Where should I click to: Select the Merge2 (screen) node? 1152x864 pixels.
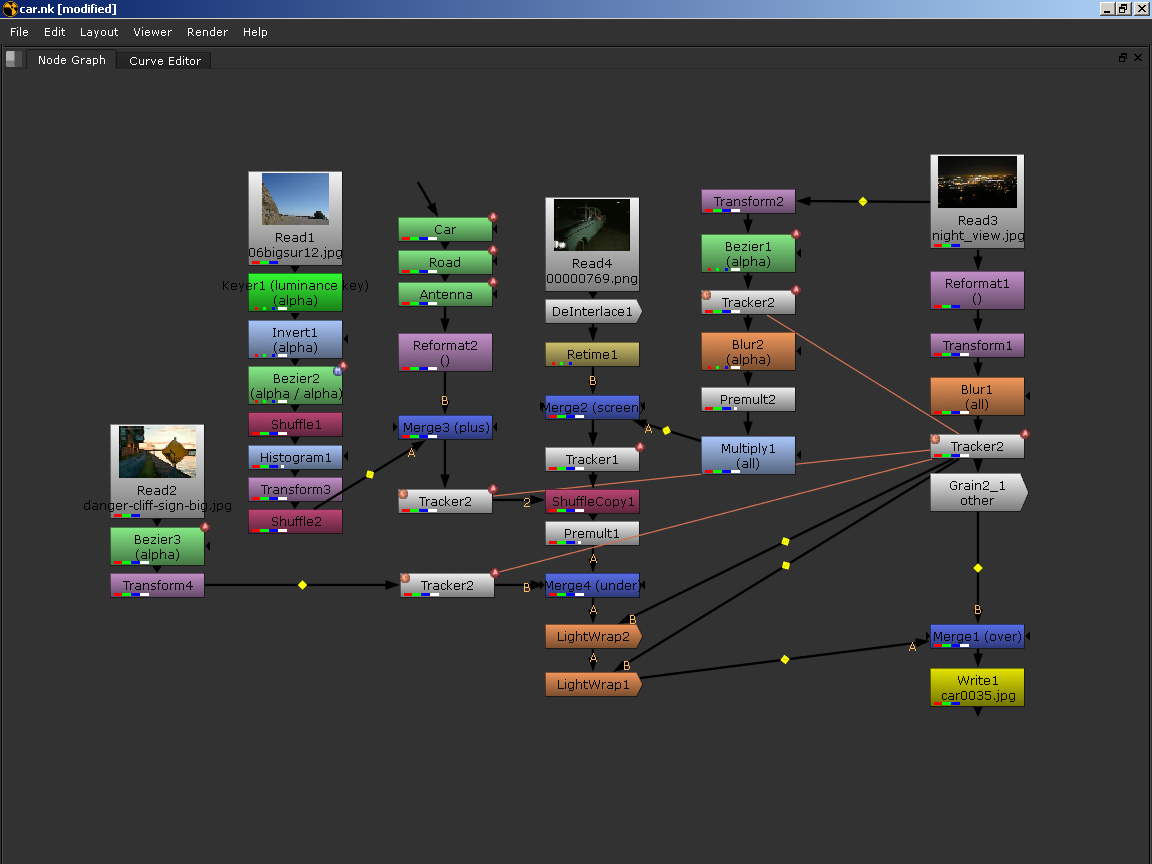pyautogui.click(x=592, y=408)
